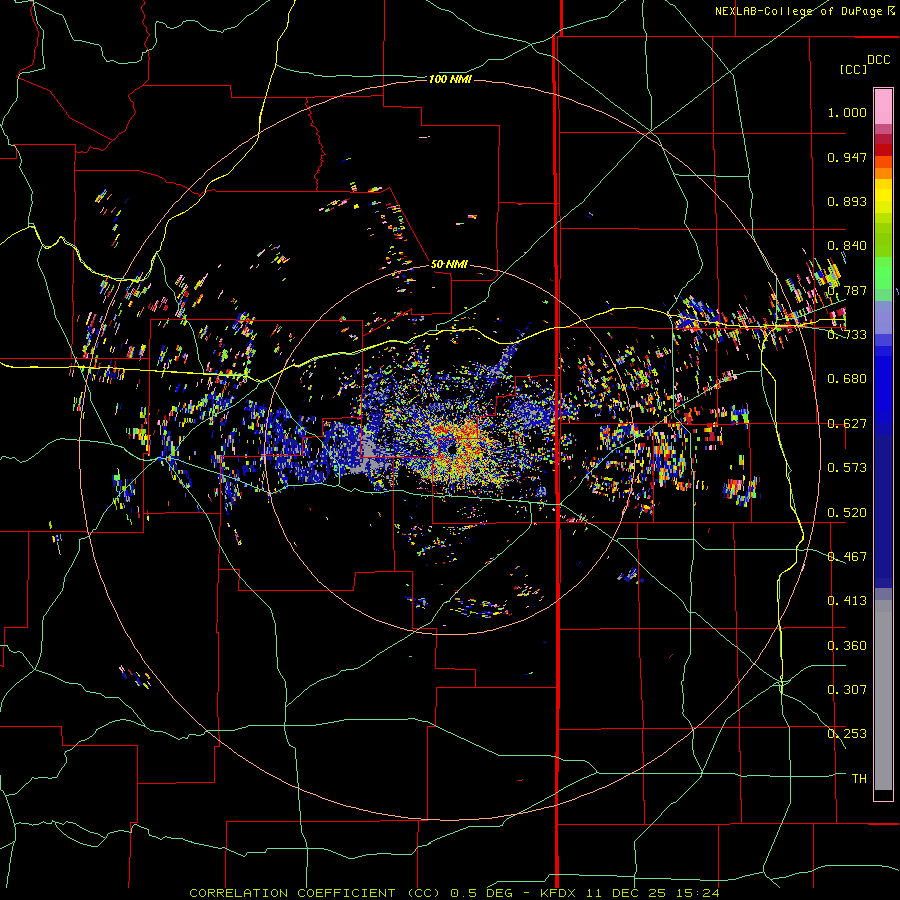Screen dimensions: 900x900
Task: Click the 0.733 legend value
Action: tap(847, 335)
